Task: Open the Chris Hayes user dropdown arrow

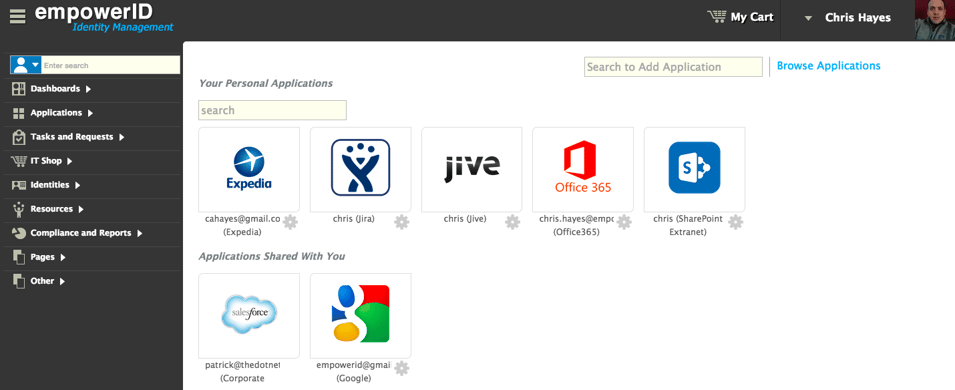Action: [808, 18]
